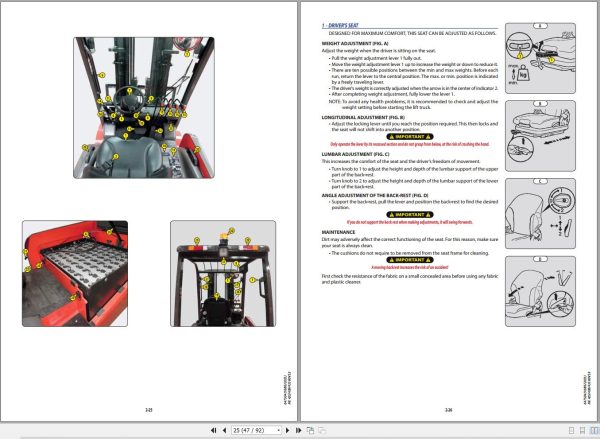Click 'ANGLE ADJUSTMENT OF THE BACK-REST (FIG. D)' heading
This screenshot has width=600, height=439.
375,195
